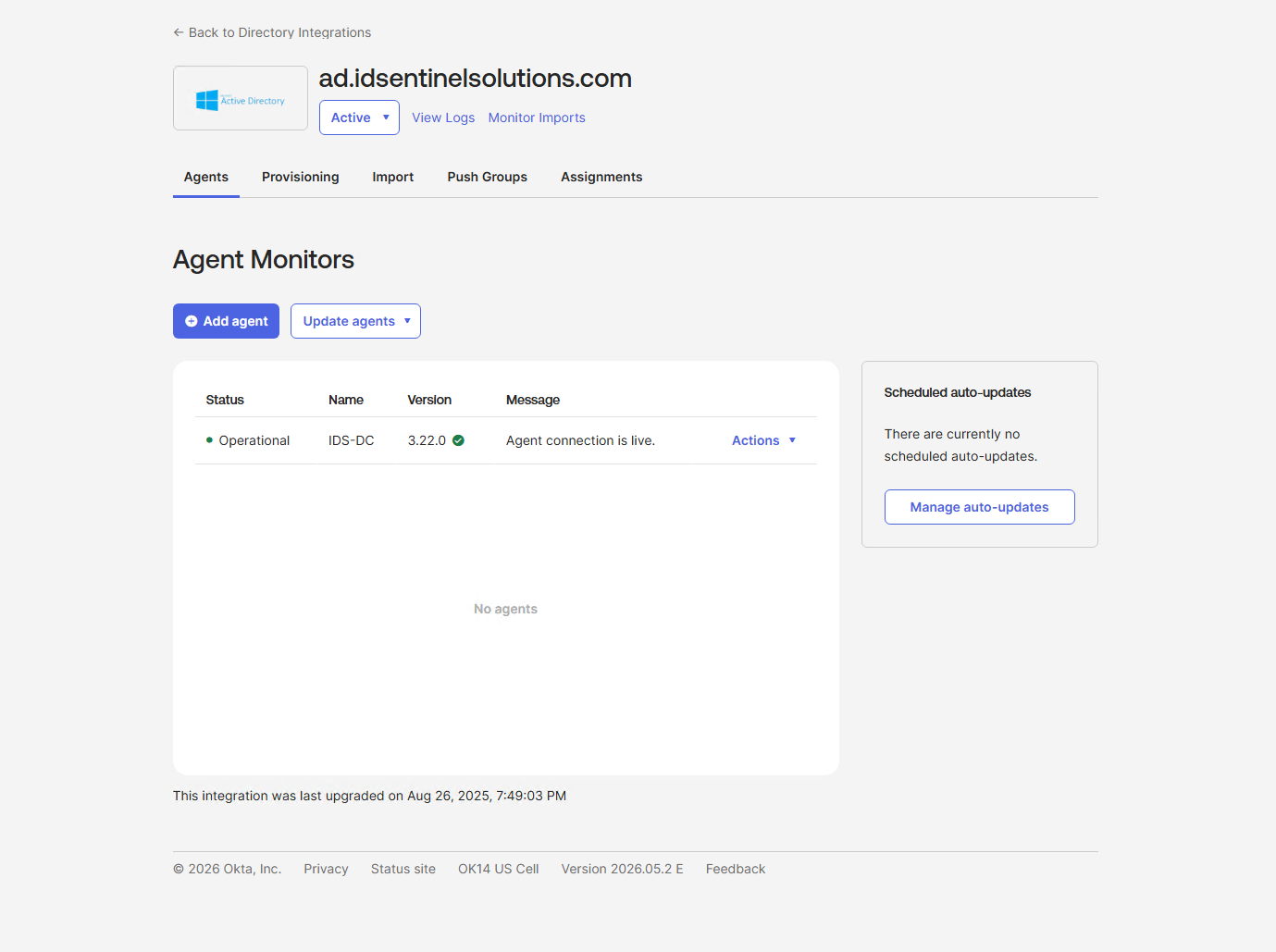Screen dimensions: 1276x952
Task: Click the © 2026 Okta, Inc. text
Action: tap(227, 869)
